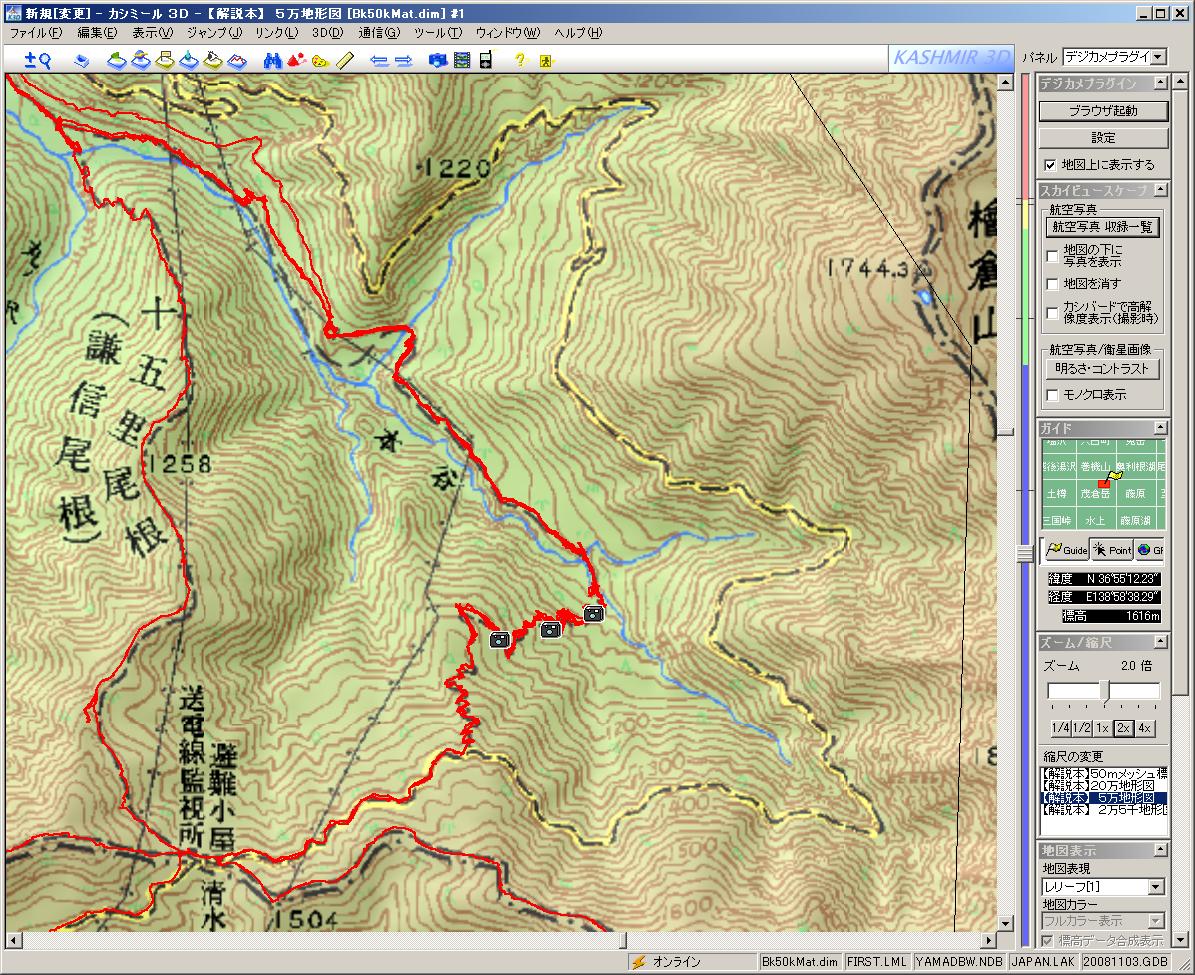
Task: Open the ジャンプ(J) menu
Action: coord(214,32)
